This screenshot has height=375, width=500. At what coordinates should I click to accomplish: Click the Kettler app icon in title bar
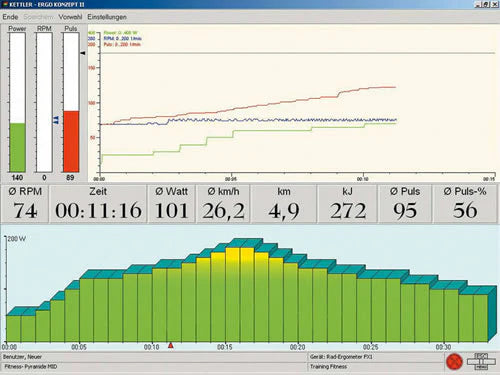coord(5,4)
